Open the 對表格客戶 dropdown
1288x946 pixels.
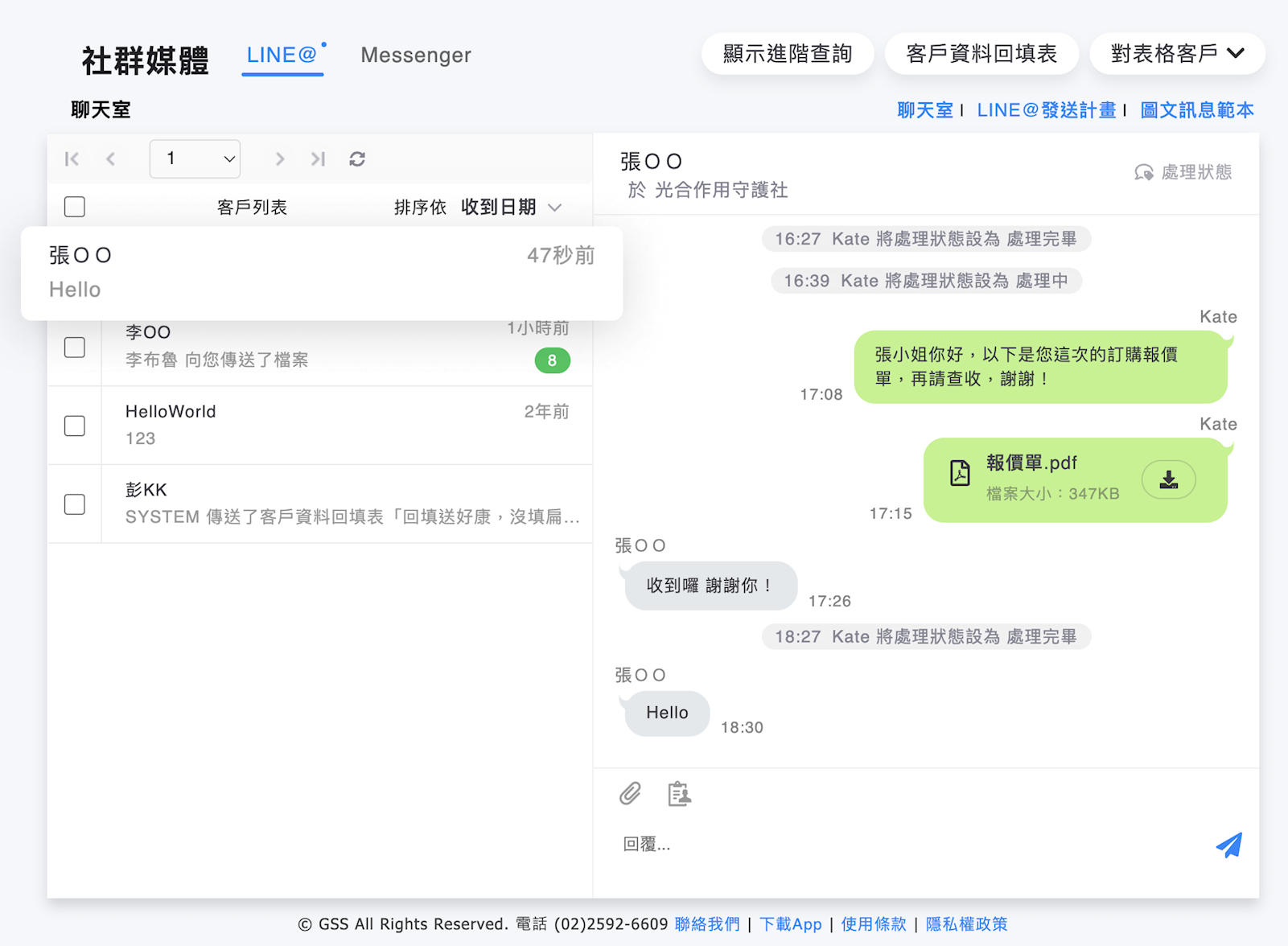[x=1176, y=54]
